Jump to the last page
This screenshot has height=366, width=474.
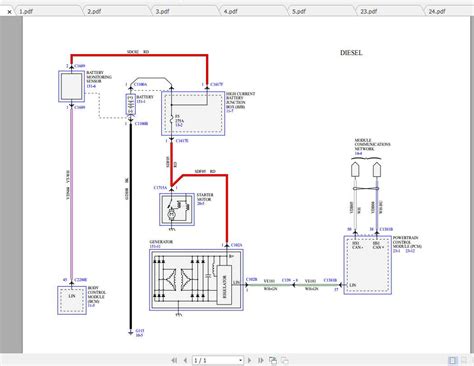261,360
